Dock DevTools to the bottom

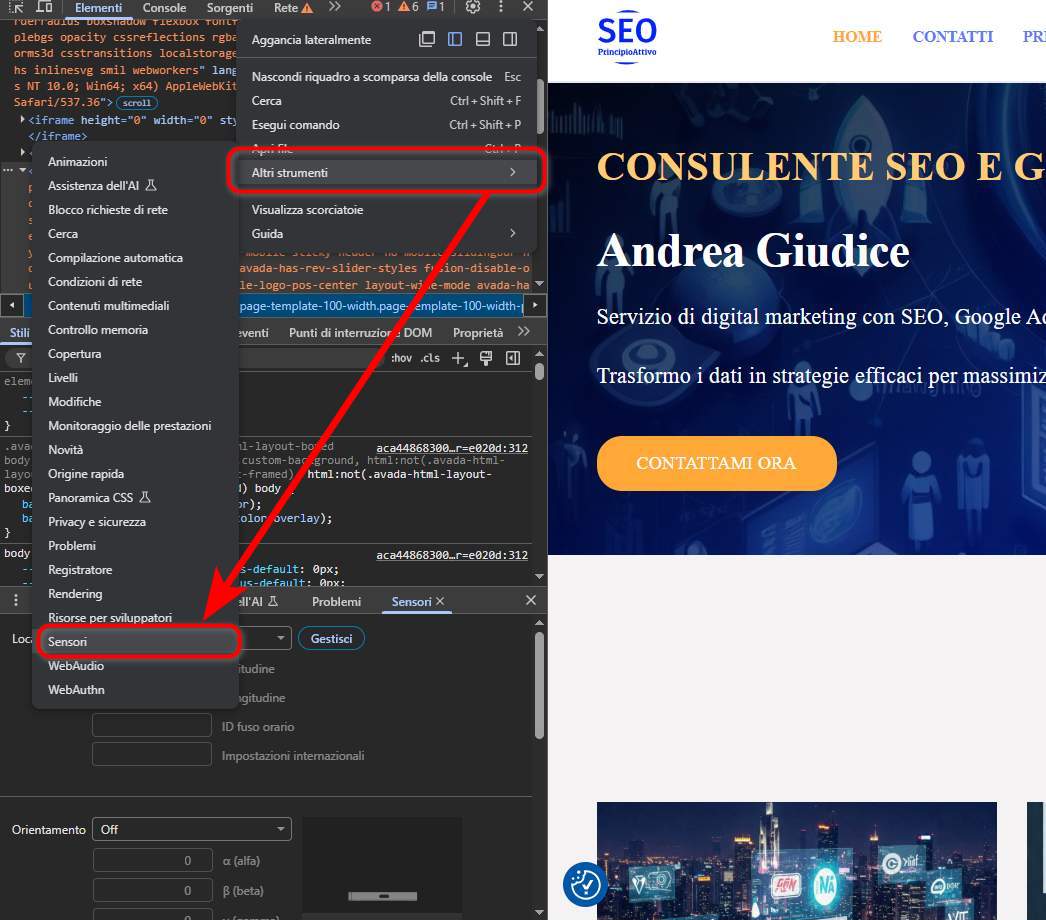483,40
